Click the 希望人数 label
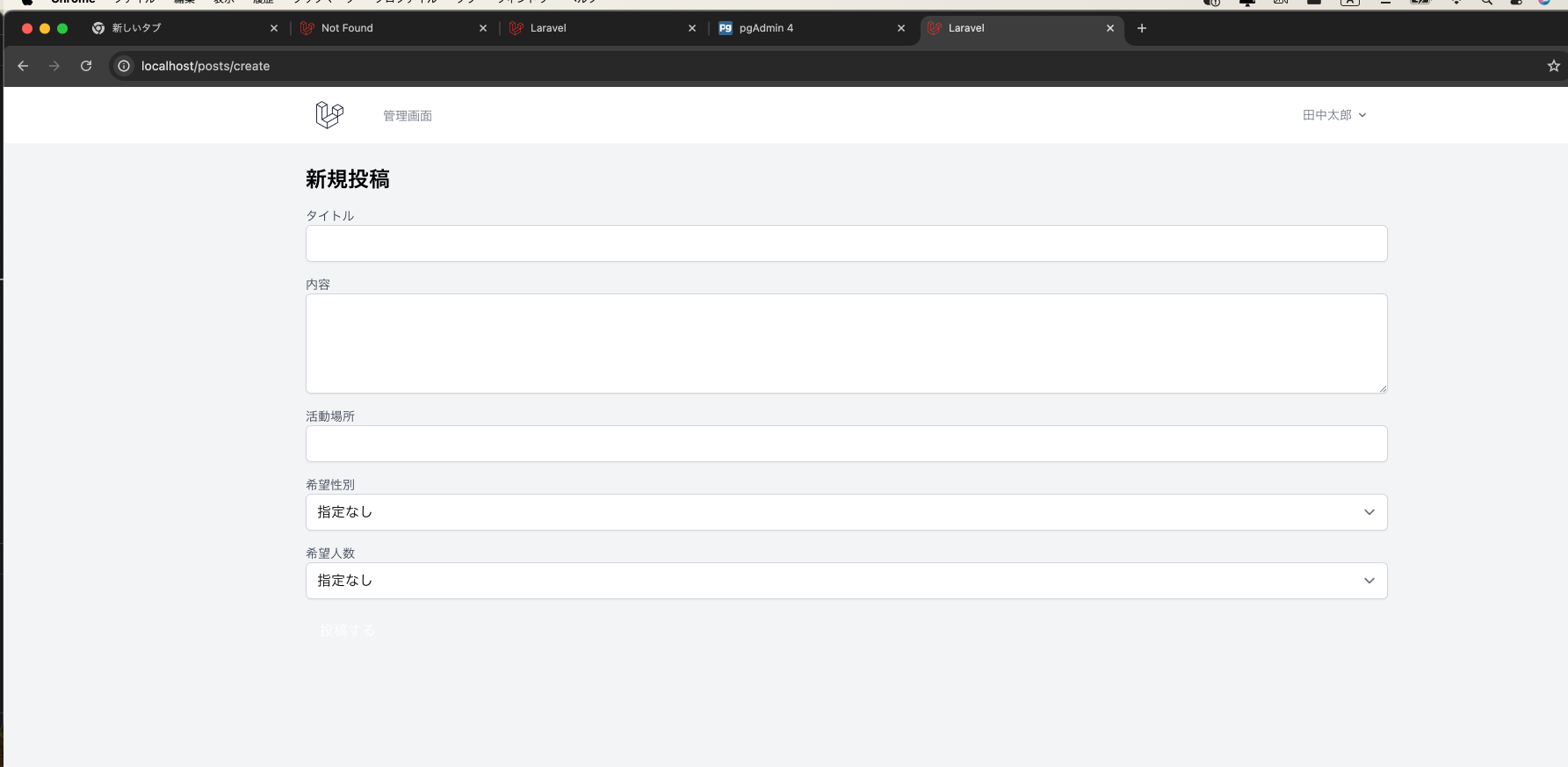 coord(330,553)
